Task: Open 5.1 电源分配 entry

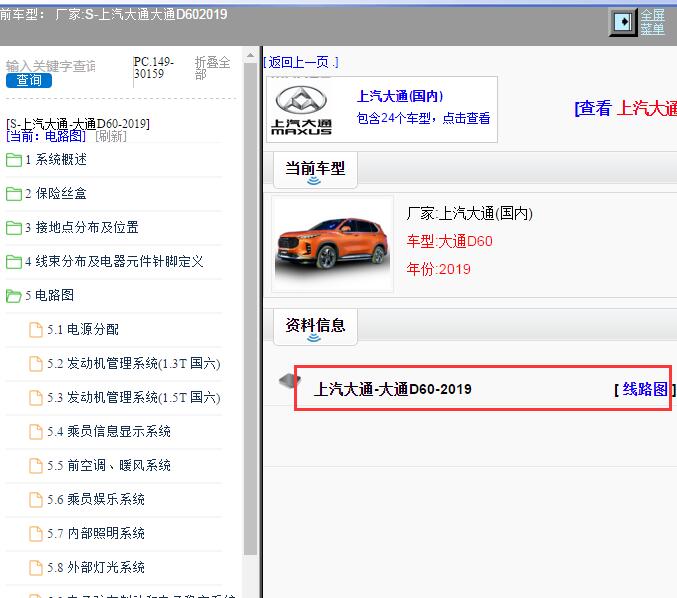Action: (x=83, y=330)
